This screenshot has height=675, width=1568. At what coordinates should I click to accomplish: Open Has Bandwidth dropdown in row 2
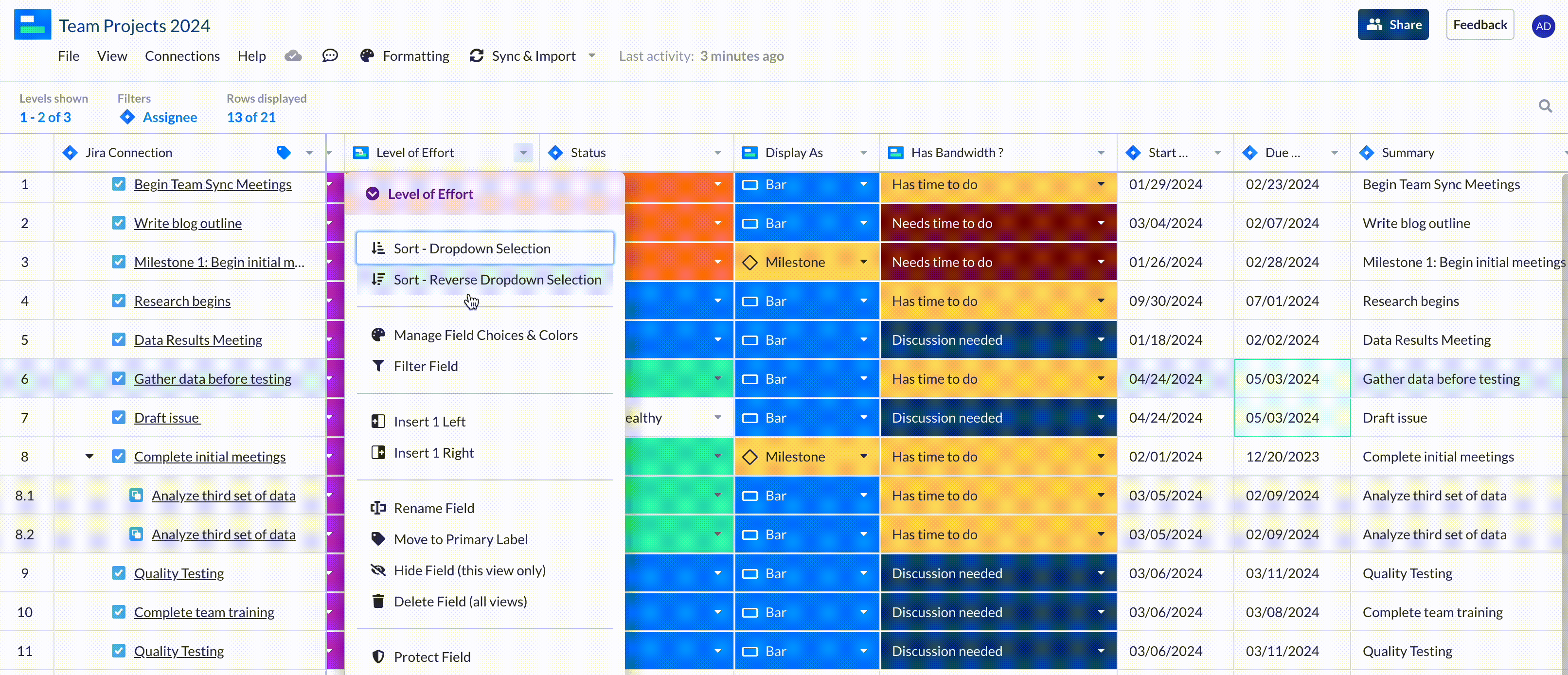click(x=1101, y=223)
